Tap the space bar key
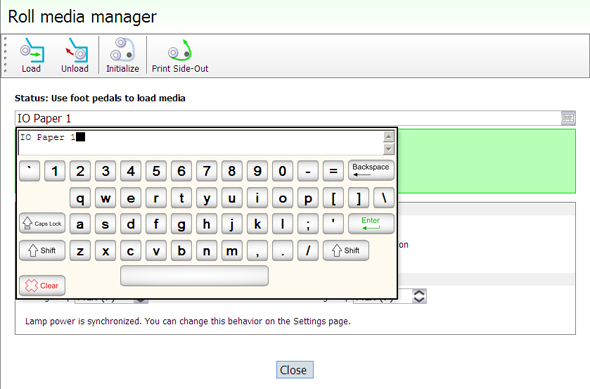This screenshot has height=389, width=590. pos(194,276)
